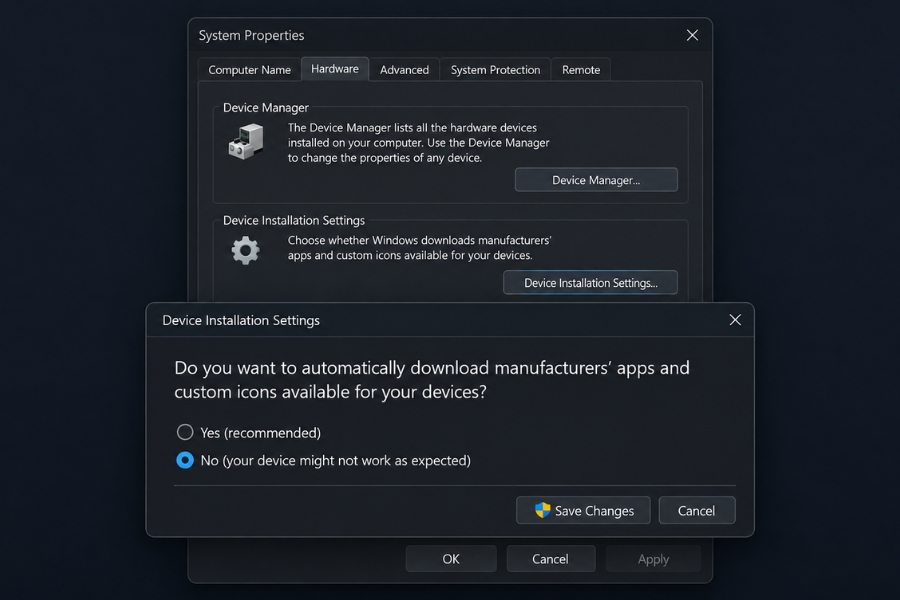Switch to the System Protection tab
Viewport: 900px width, 600px height.
point(495,70)
